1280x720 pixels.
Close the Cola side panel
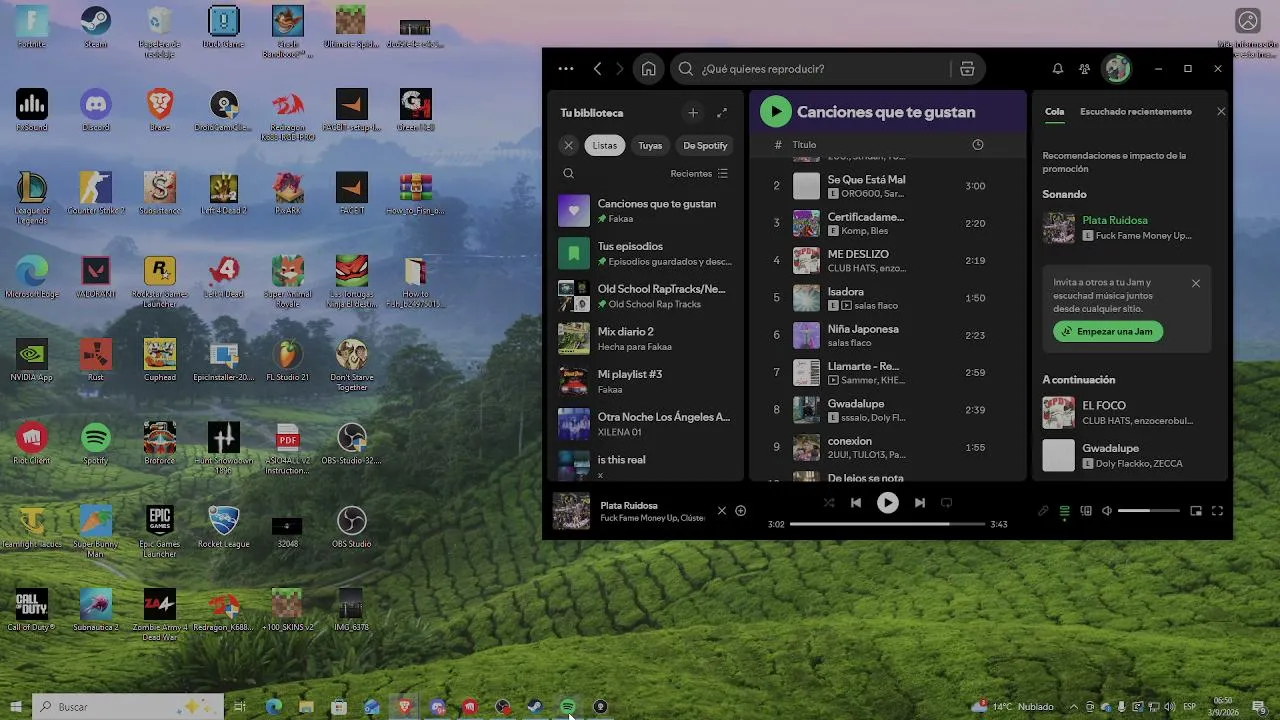click(x=1221, y=112)
